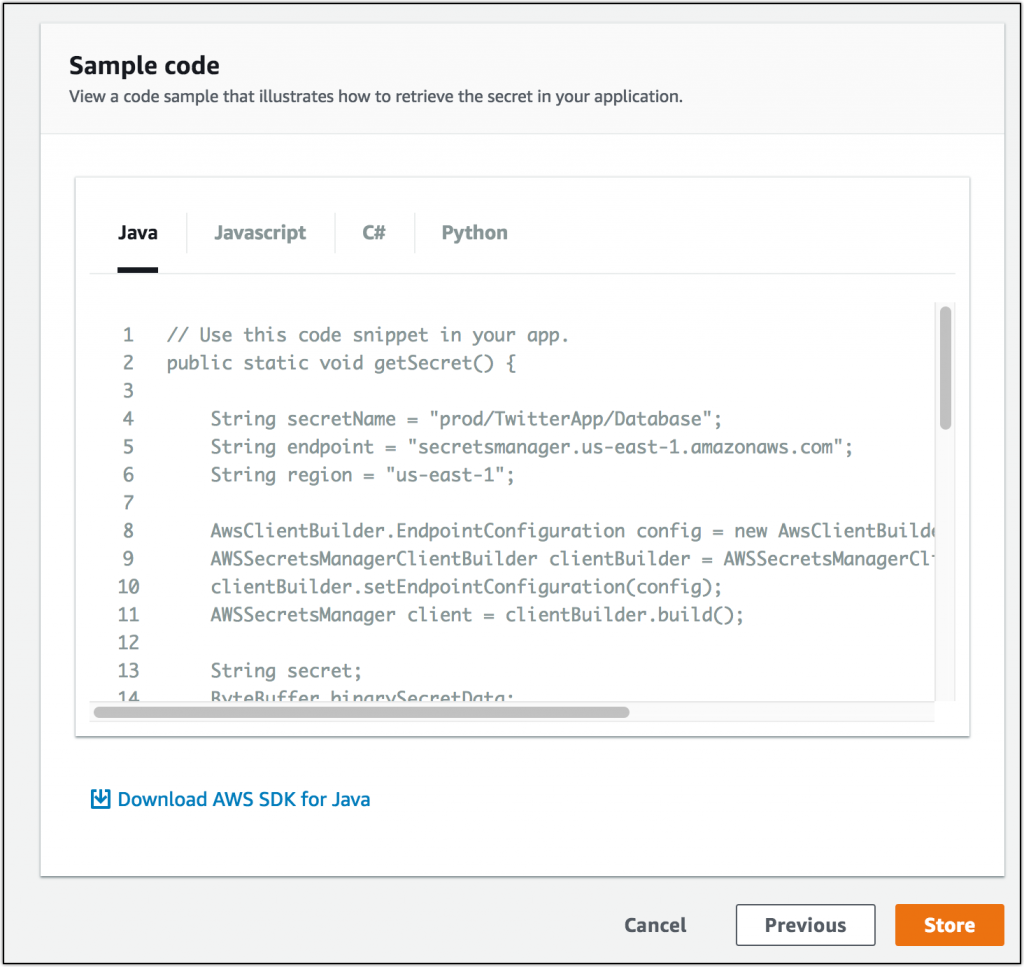Click the Sample code heading
Viewport: 1024px width, 967px height.
[143, 64]
